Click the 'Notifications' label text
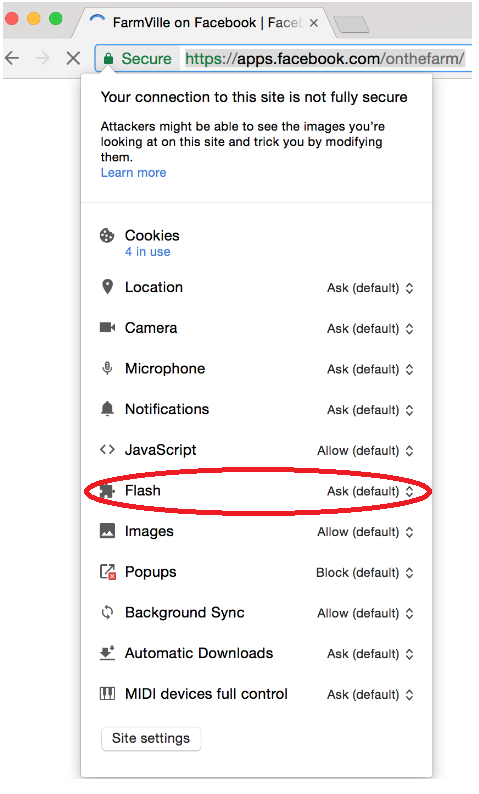This screenshot has width=479, height=794. pyautogui.click(x=167, y=409)
